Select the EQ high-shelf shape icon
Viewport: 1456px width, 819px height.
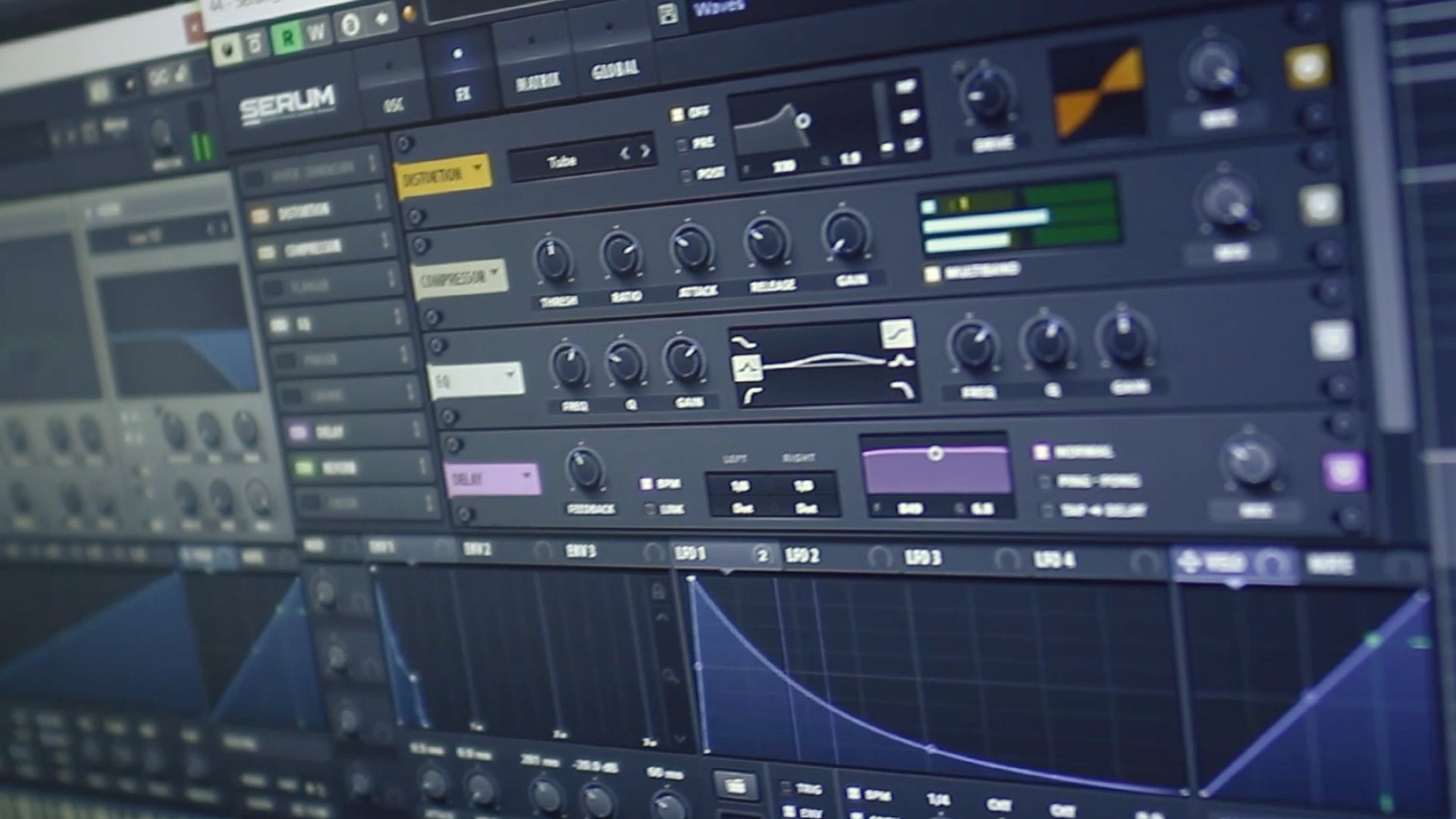point(896,334)
